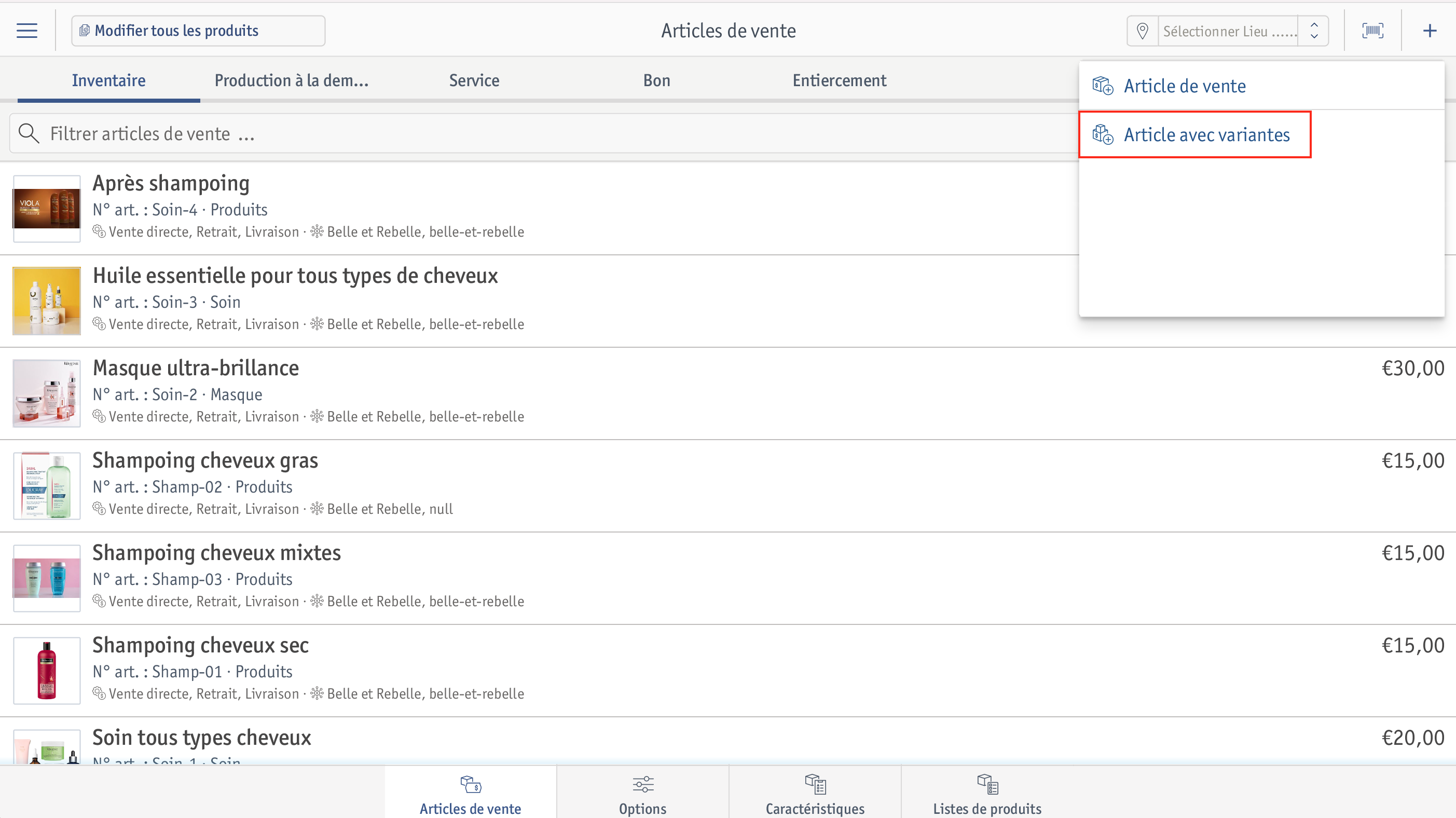Open the Shampoing cheveux gras thumbnail
Viewport: 1456px width, 818px height.
pyautogui.click(x=46, y=486)
